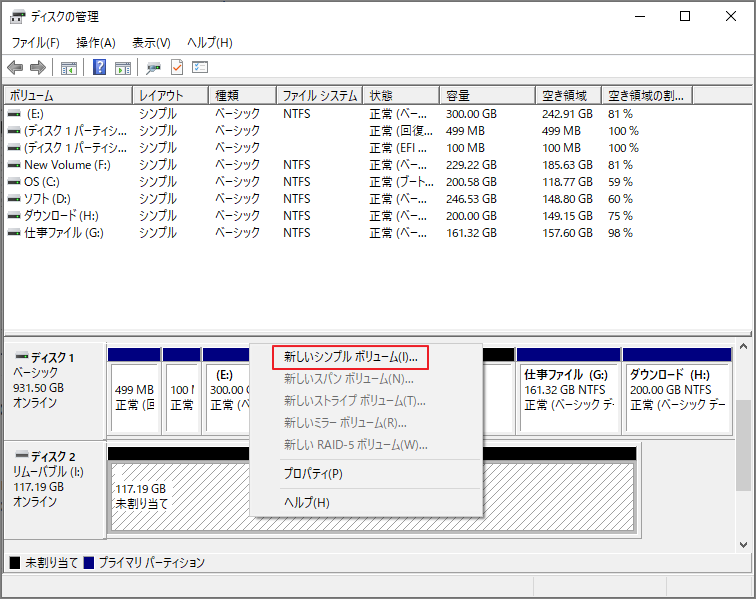
Task: Click the 正常 (EFI ... status cell
Action: 398,148
